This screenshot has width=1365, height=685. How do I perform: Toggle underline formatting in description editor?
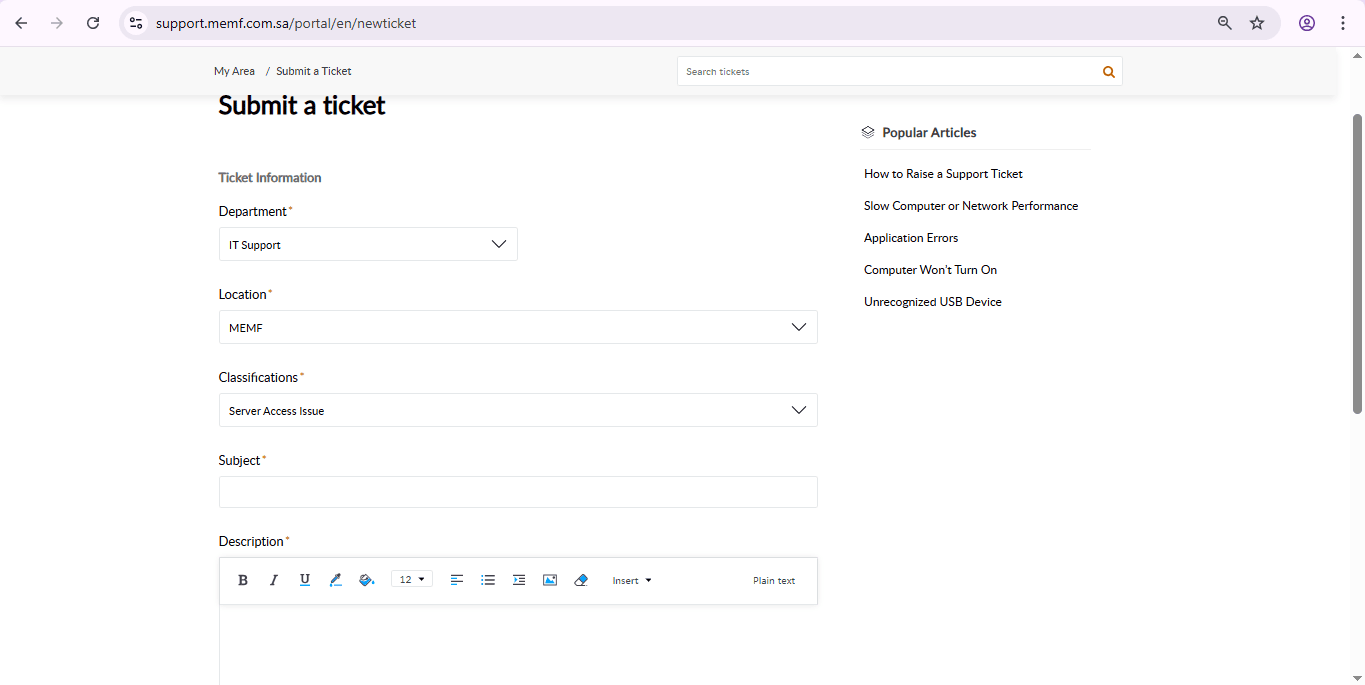305,580
